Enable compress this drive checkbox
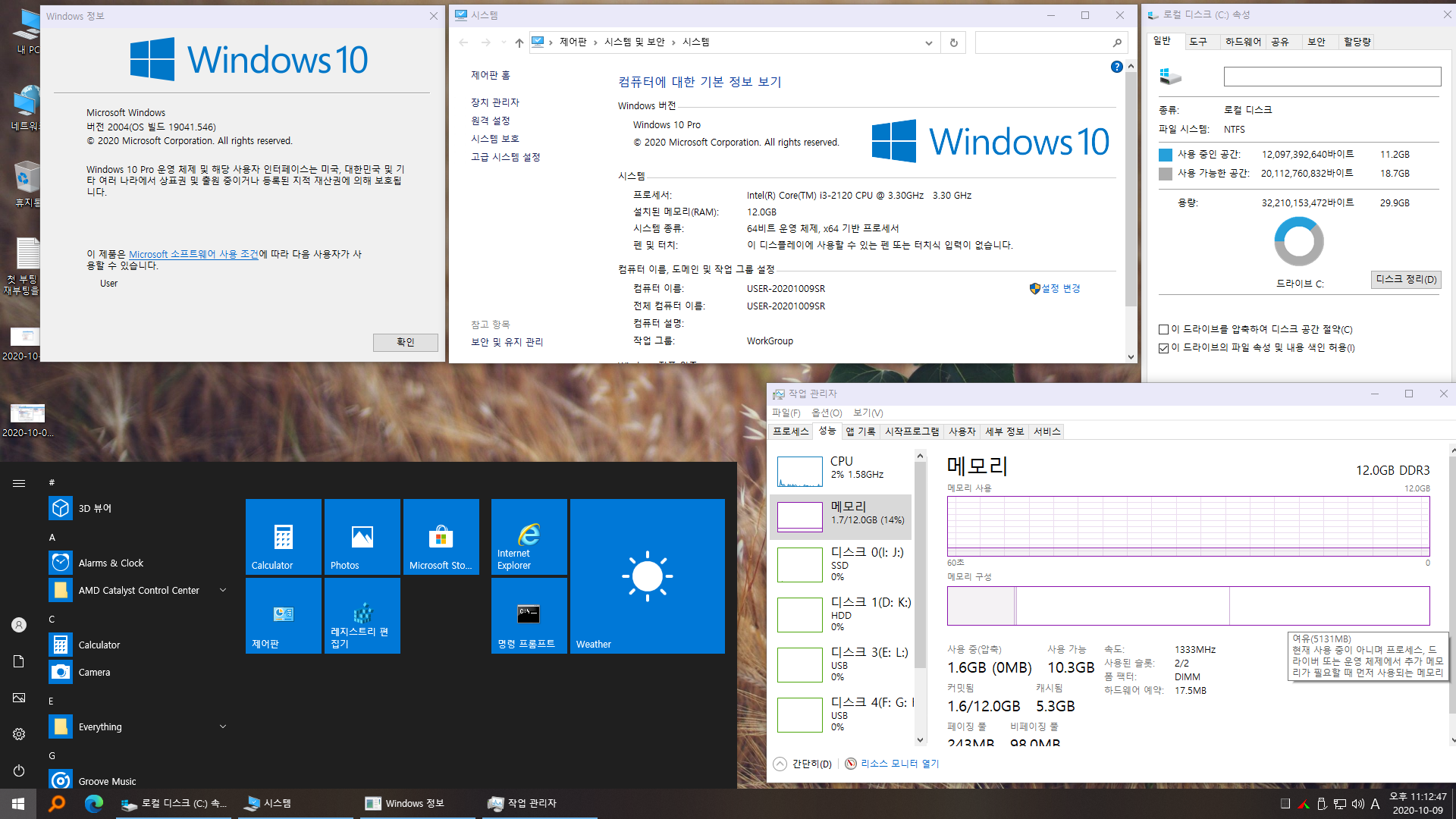Viewport: 1456px width, 819px height. tap(1163, 329)
